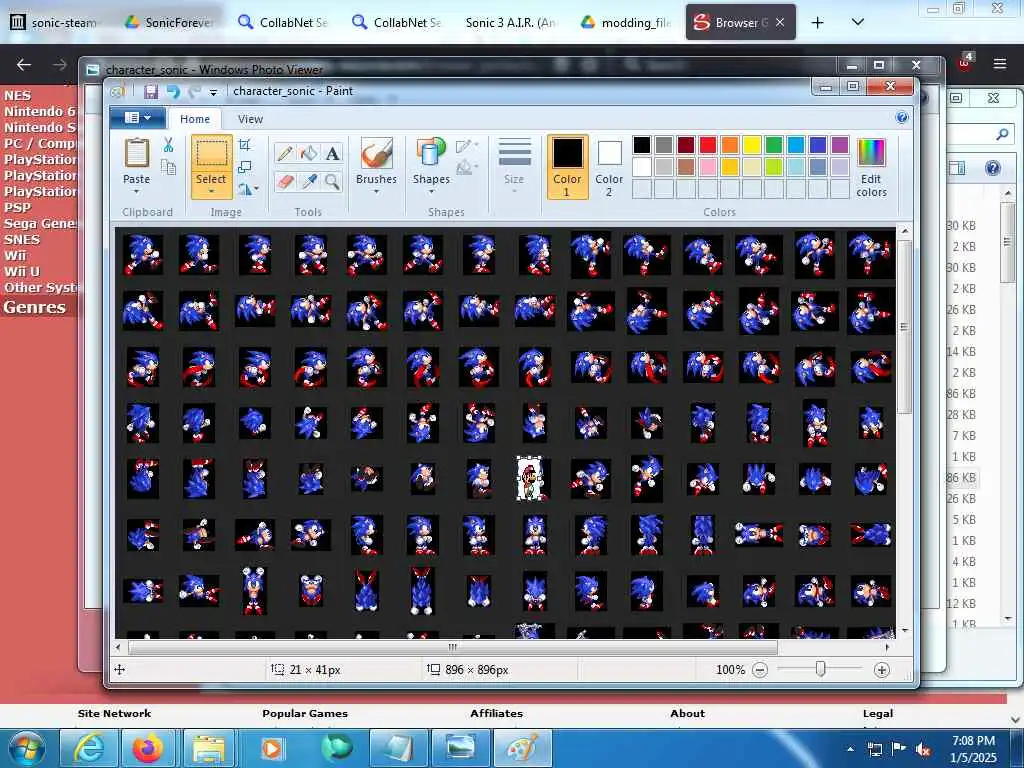Click the Cut scissors icon

tap(168, 145)
